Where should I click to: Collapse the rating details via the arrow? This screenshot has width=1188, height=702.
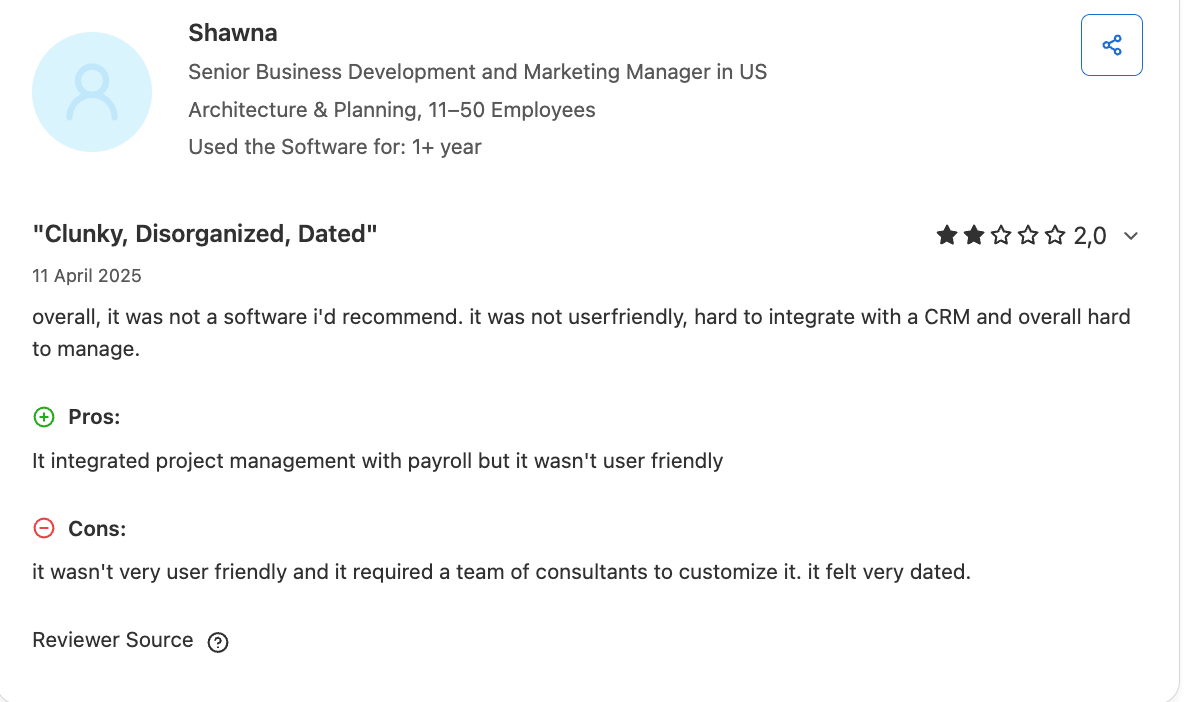point(1131,236)
